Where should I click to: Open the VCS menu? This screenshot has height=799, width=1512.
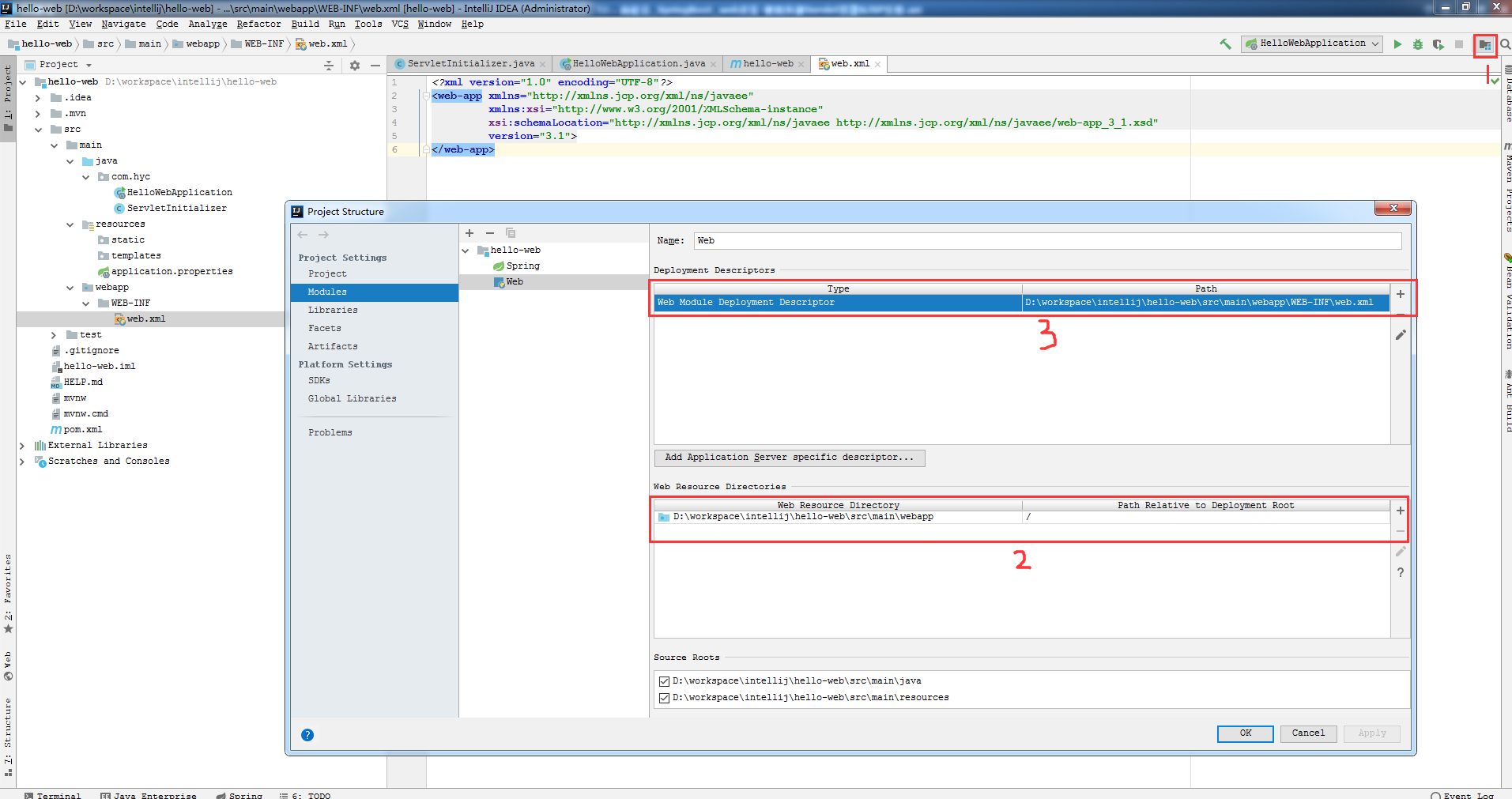[x=400, y=24]
